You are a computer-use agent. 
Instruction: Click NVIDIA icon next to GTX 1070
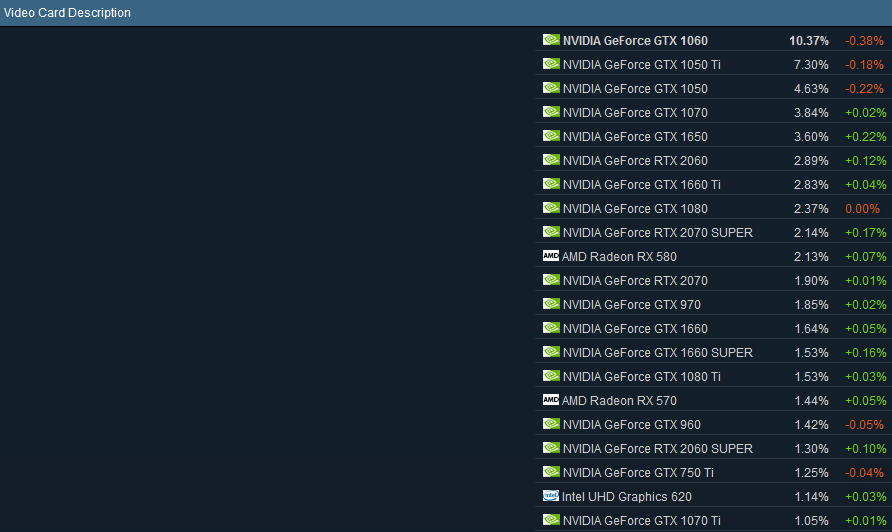[x=551, y=112]
